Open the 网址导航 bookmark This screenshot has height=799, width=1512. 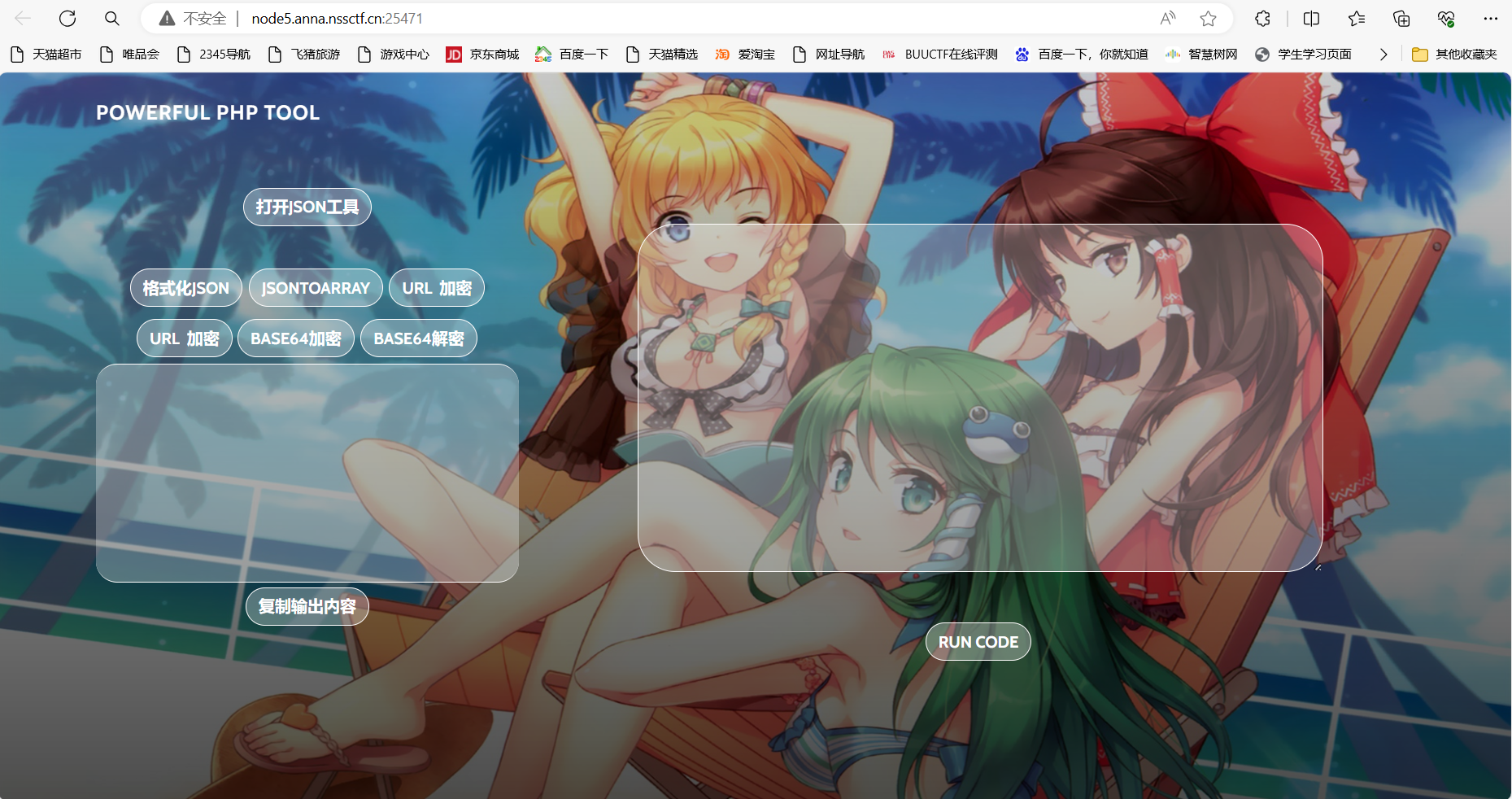830,55
